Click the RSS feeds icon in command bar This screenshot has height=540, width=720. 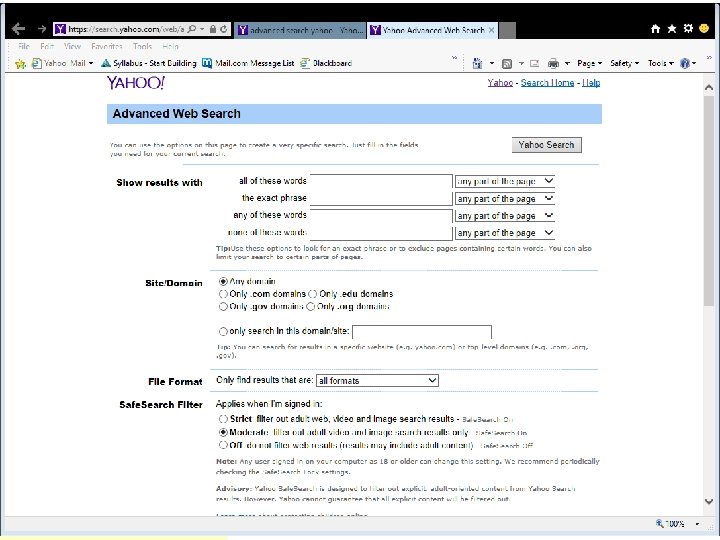pos(507,64)
